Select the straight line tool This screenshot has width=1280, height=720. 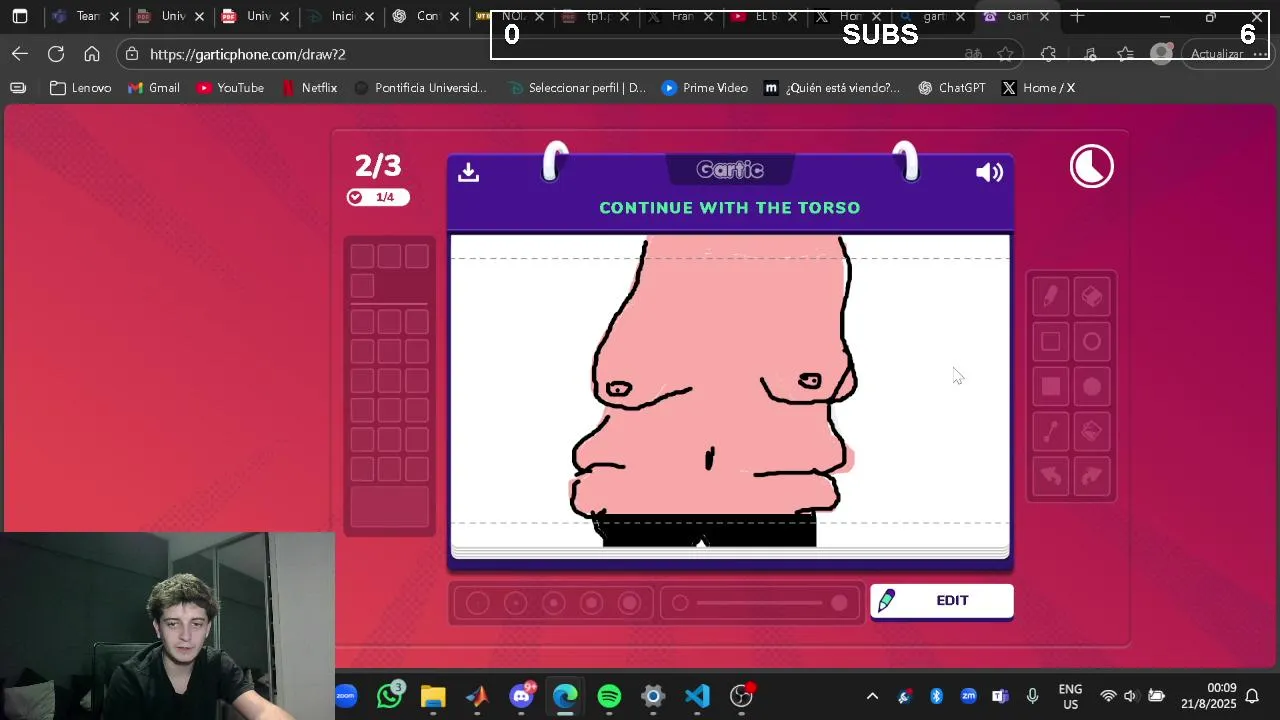pyautogui.click(x=1050, y=432)
